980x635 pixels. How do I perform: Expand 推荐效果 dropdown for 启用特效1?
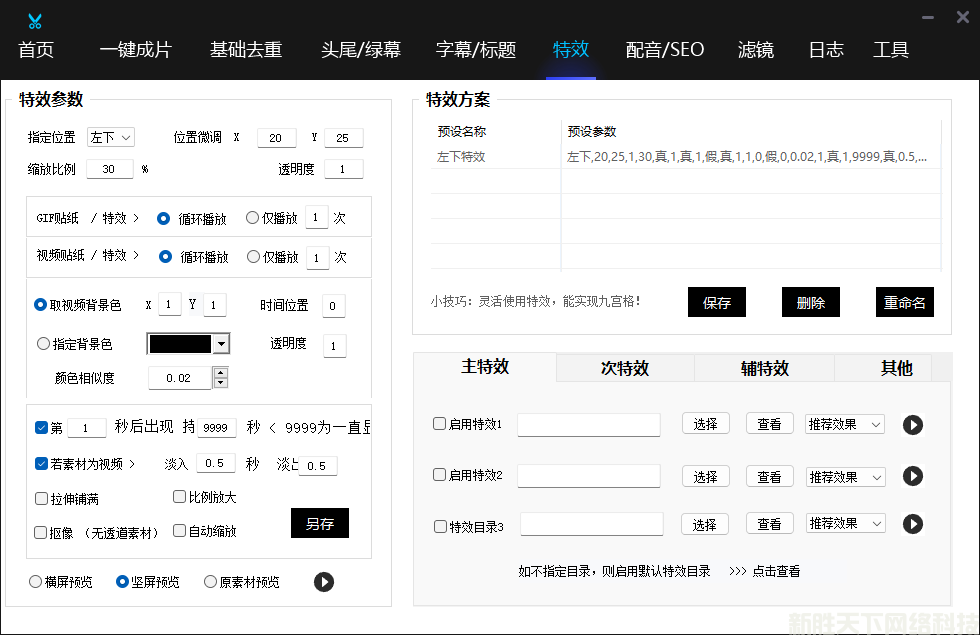coord(845,424)
